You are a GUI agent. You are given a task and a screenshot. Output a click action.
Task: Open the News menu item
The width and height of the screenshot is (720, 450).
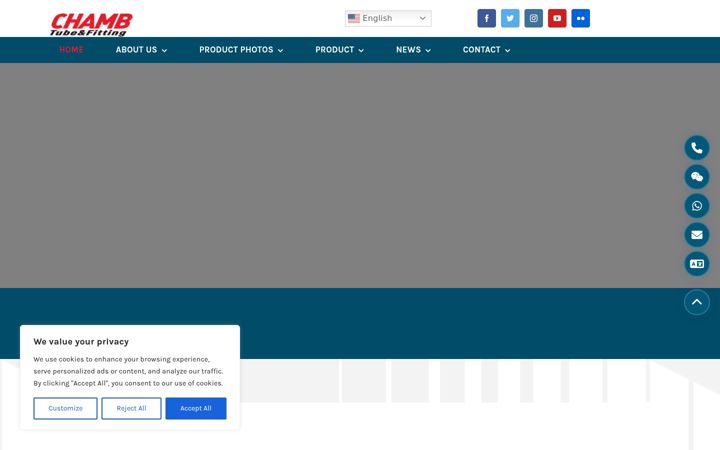pos(408,50)
